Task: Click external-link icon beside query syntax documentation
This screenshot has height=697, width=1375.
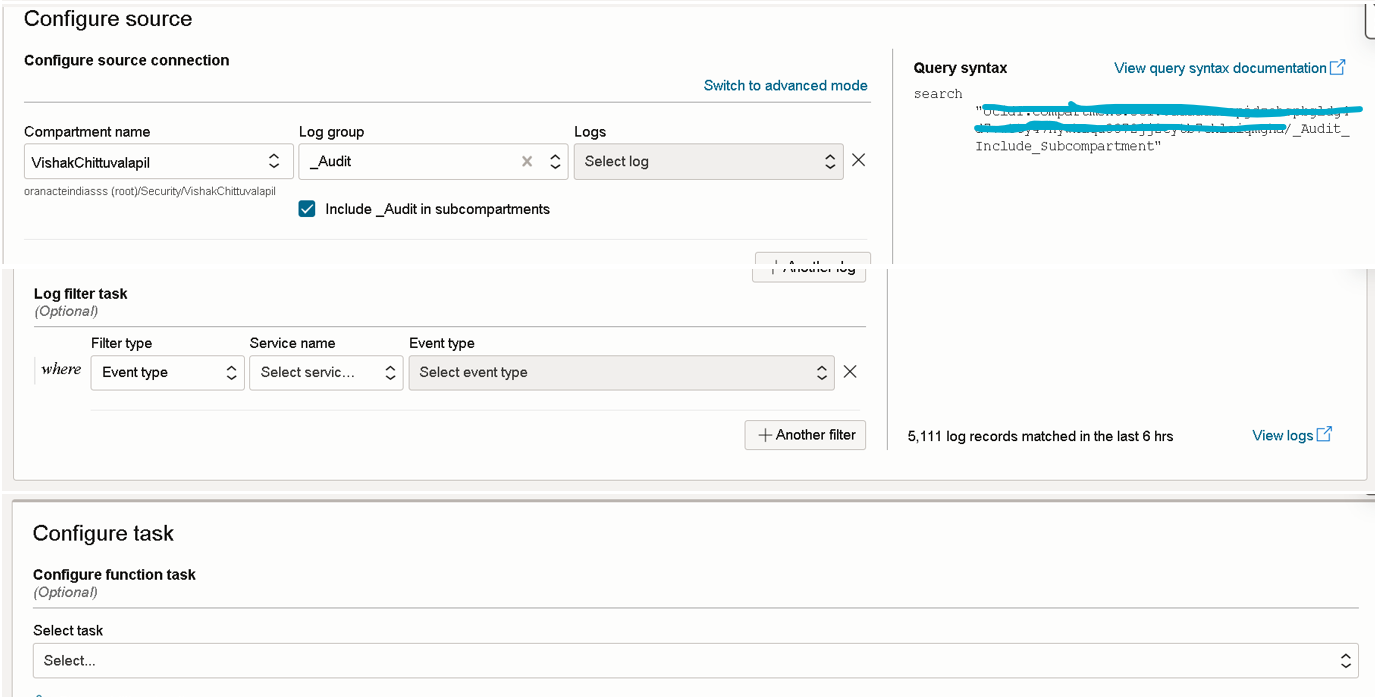Action: click(x=1338, y=68)
